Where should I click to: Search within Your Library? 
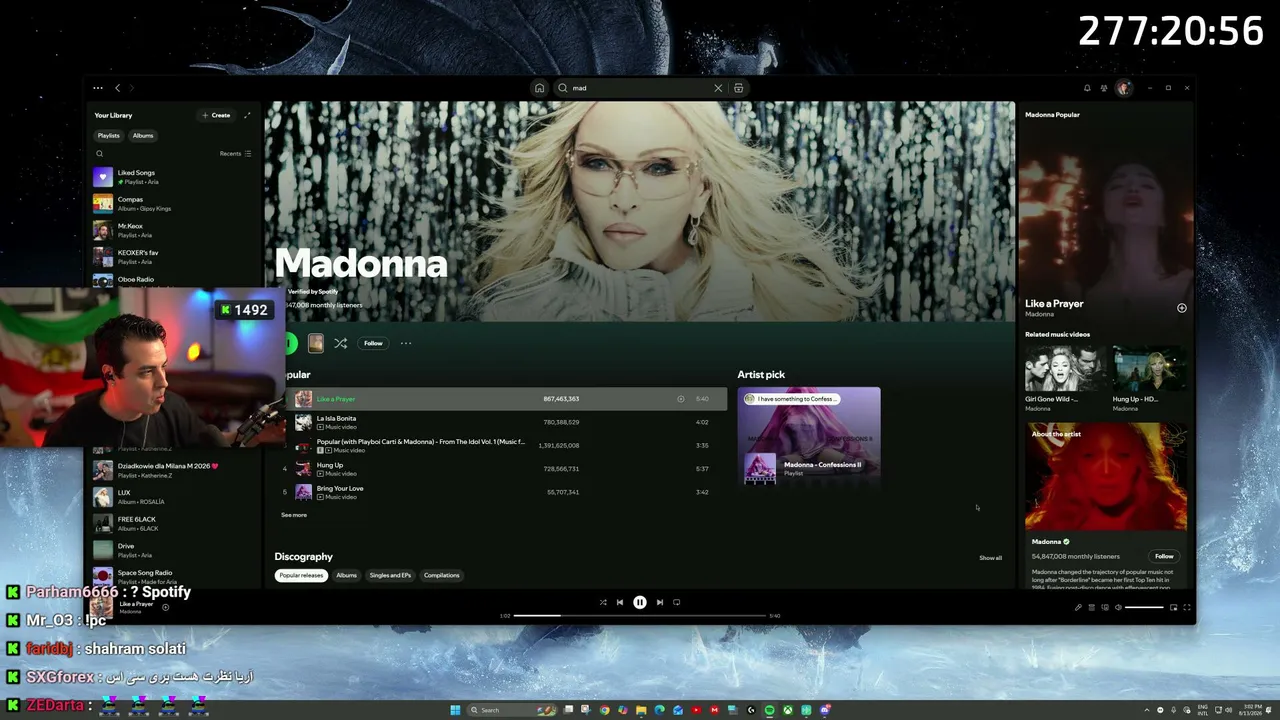pyautogui.click(x=99, y=154)
